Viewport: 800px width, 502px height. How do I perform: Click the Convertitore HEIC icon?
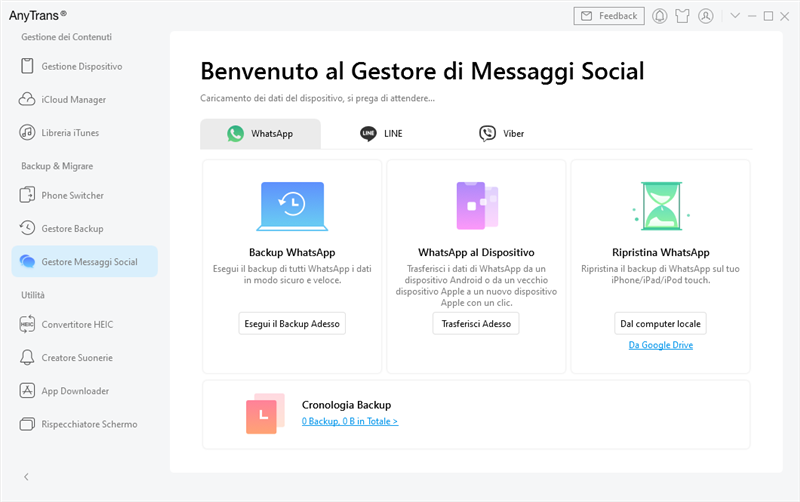click(x=27, y=324)
